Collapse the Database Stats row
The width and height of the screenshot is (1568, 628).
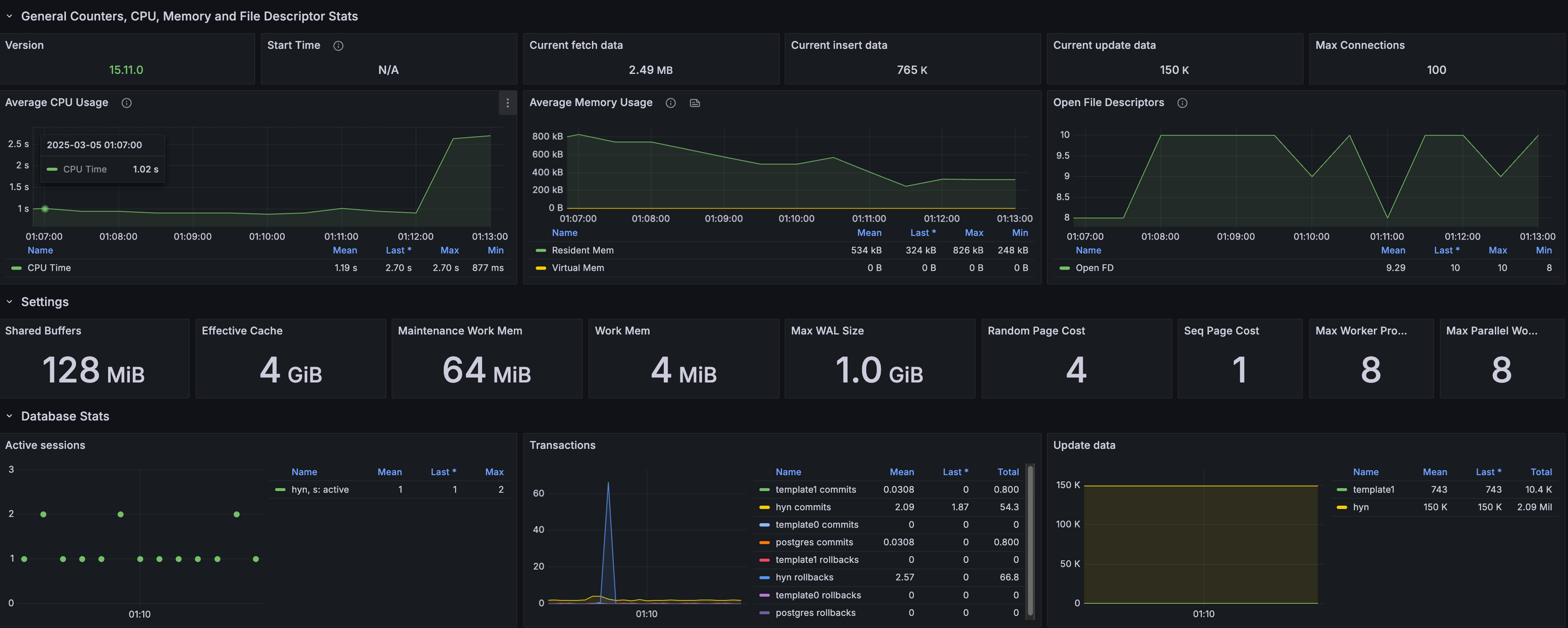click(9, 416)
